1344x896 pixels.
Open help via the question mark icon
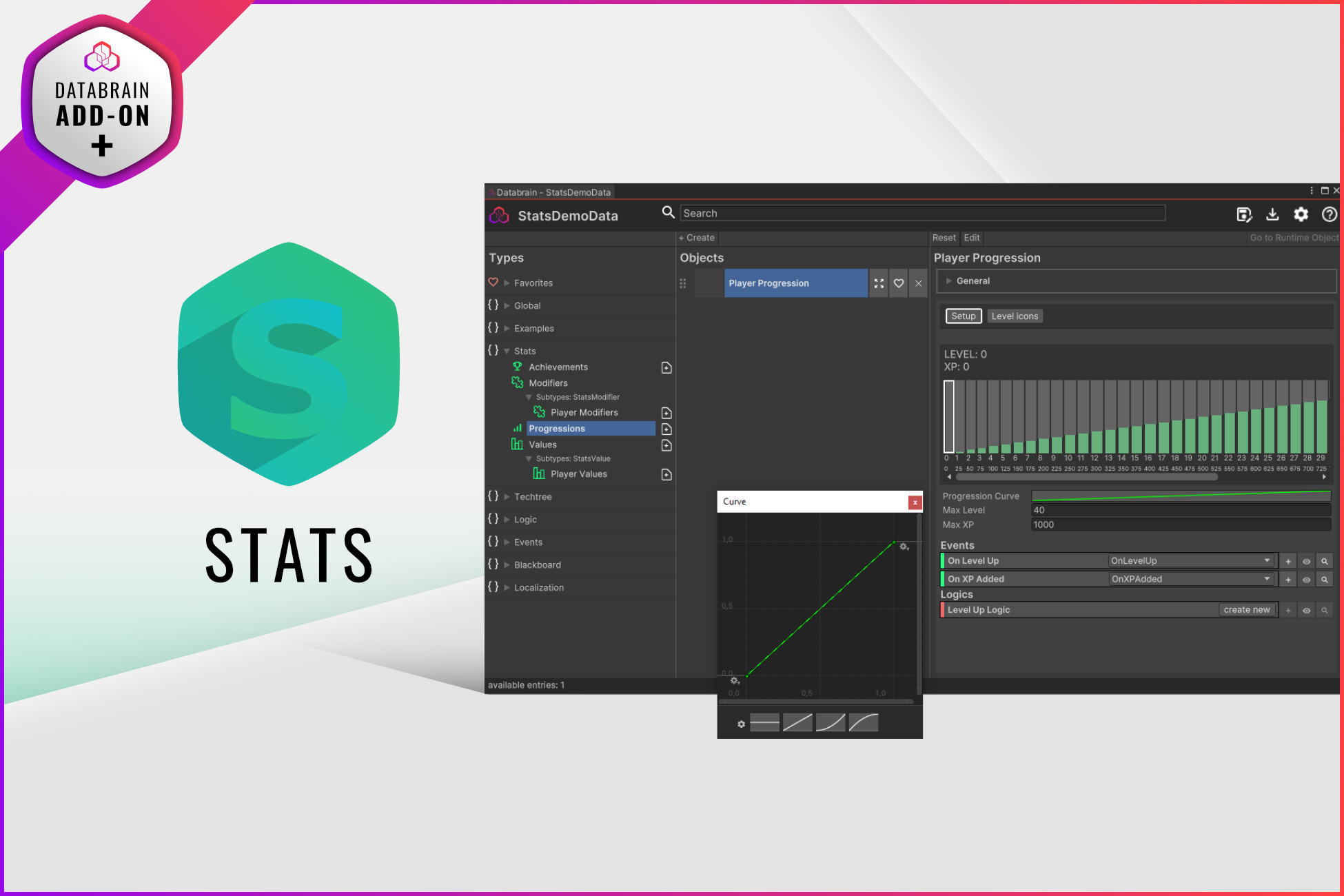1330,215
